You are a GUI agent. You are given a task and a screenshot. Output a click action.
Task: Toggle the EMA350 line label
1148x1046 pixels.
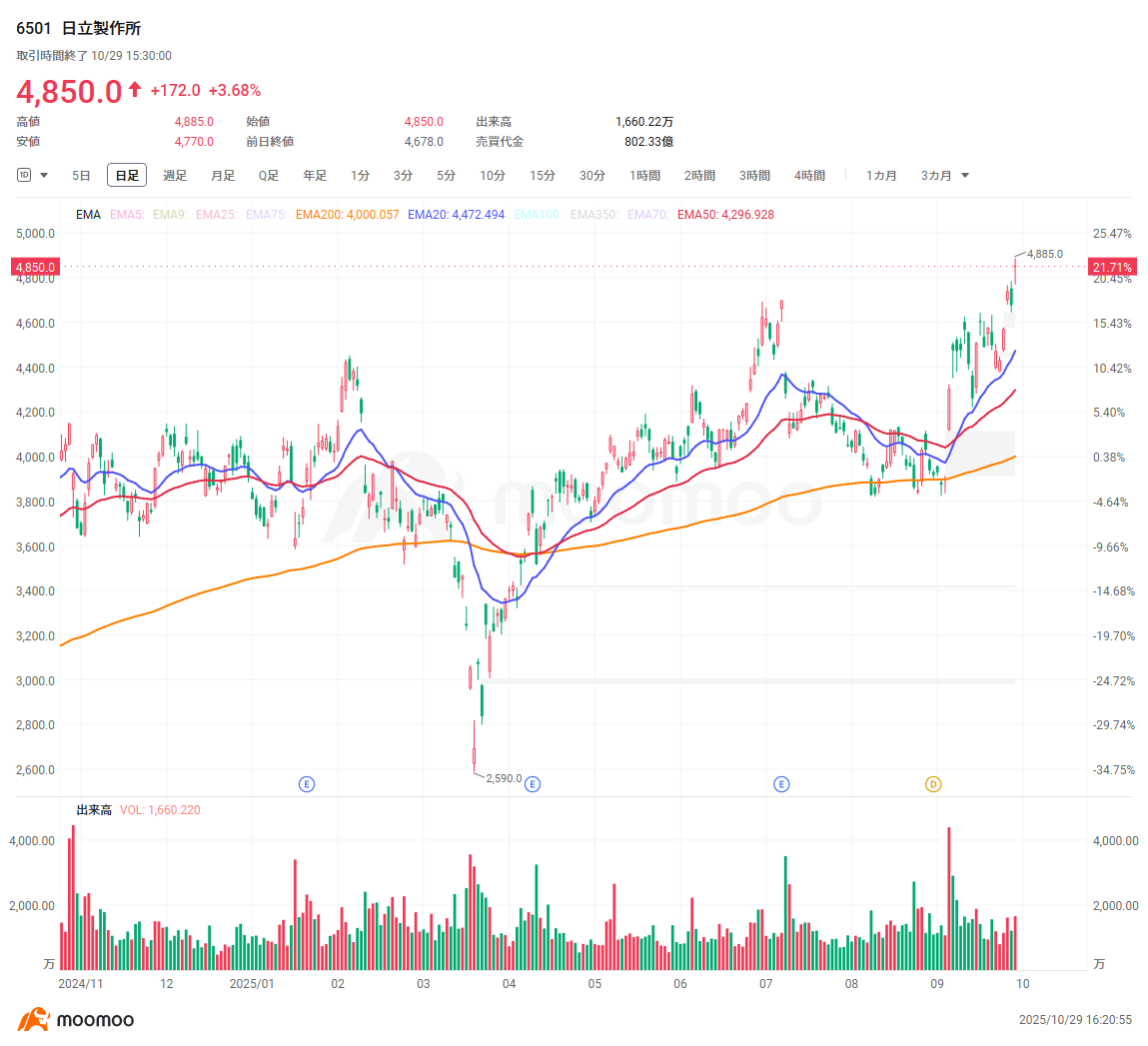pyautogui.click(x=594, y=215)
